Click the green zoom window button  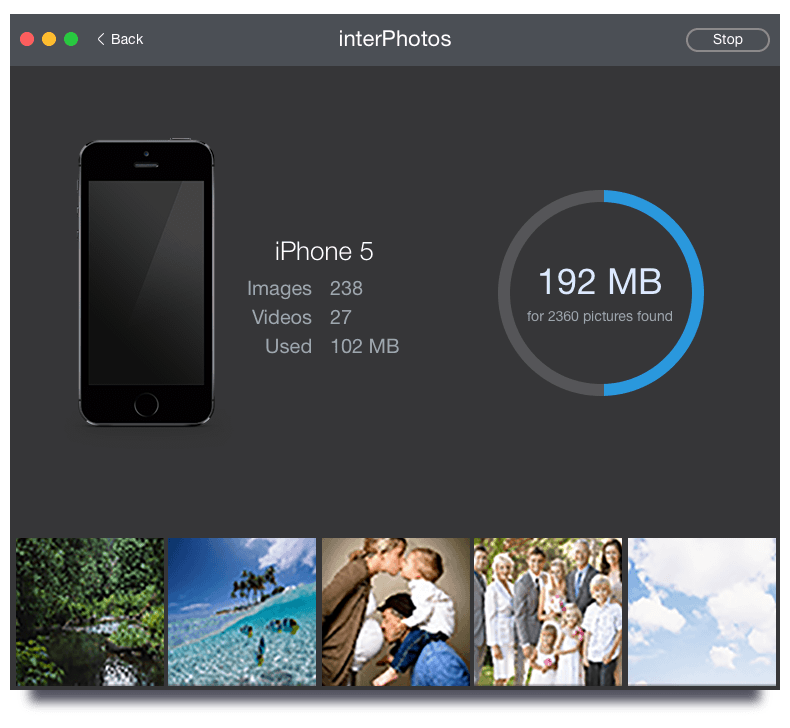pos(71,39)
